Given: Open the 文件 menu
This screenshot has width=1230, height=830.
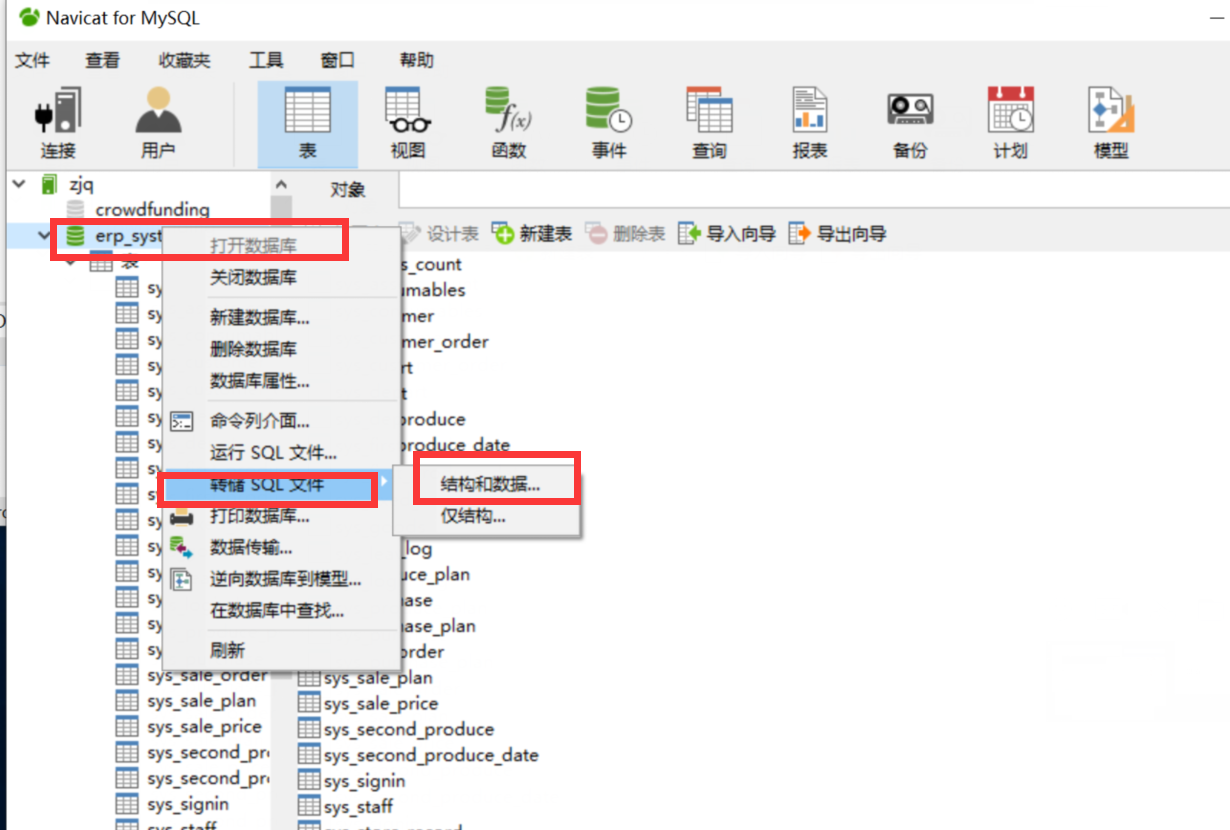Looking at the screenshot, I should click(x=32, y=61).
